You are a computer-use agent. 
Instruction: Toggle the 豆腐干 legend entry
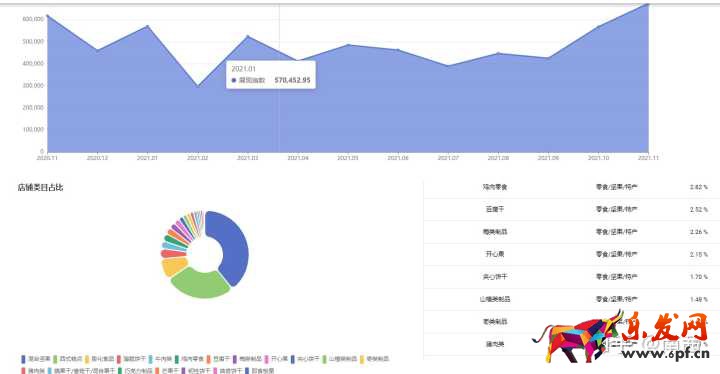coord(218,359)
